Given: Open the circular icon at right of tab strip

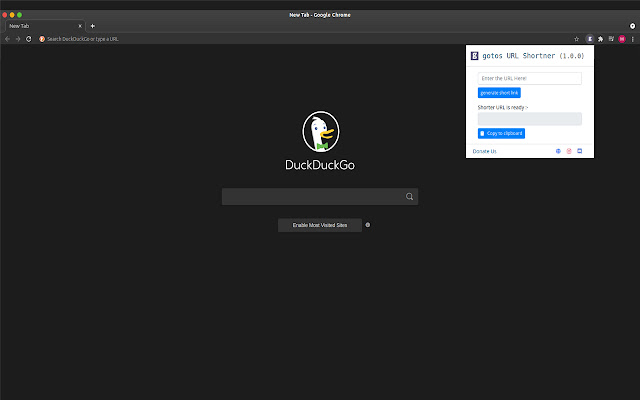Looking at the screenshot, I should (632, 26).
